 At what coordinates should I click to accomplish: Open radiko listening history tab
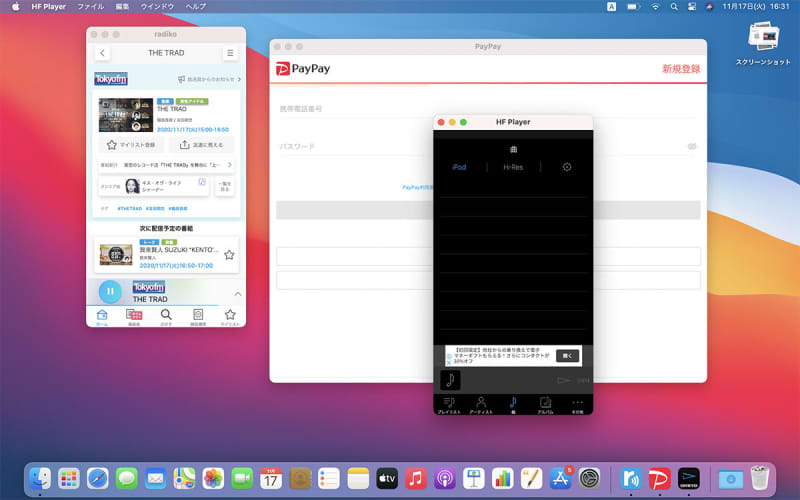(198, 317)
